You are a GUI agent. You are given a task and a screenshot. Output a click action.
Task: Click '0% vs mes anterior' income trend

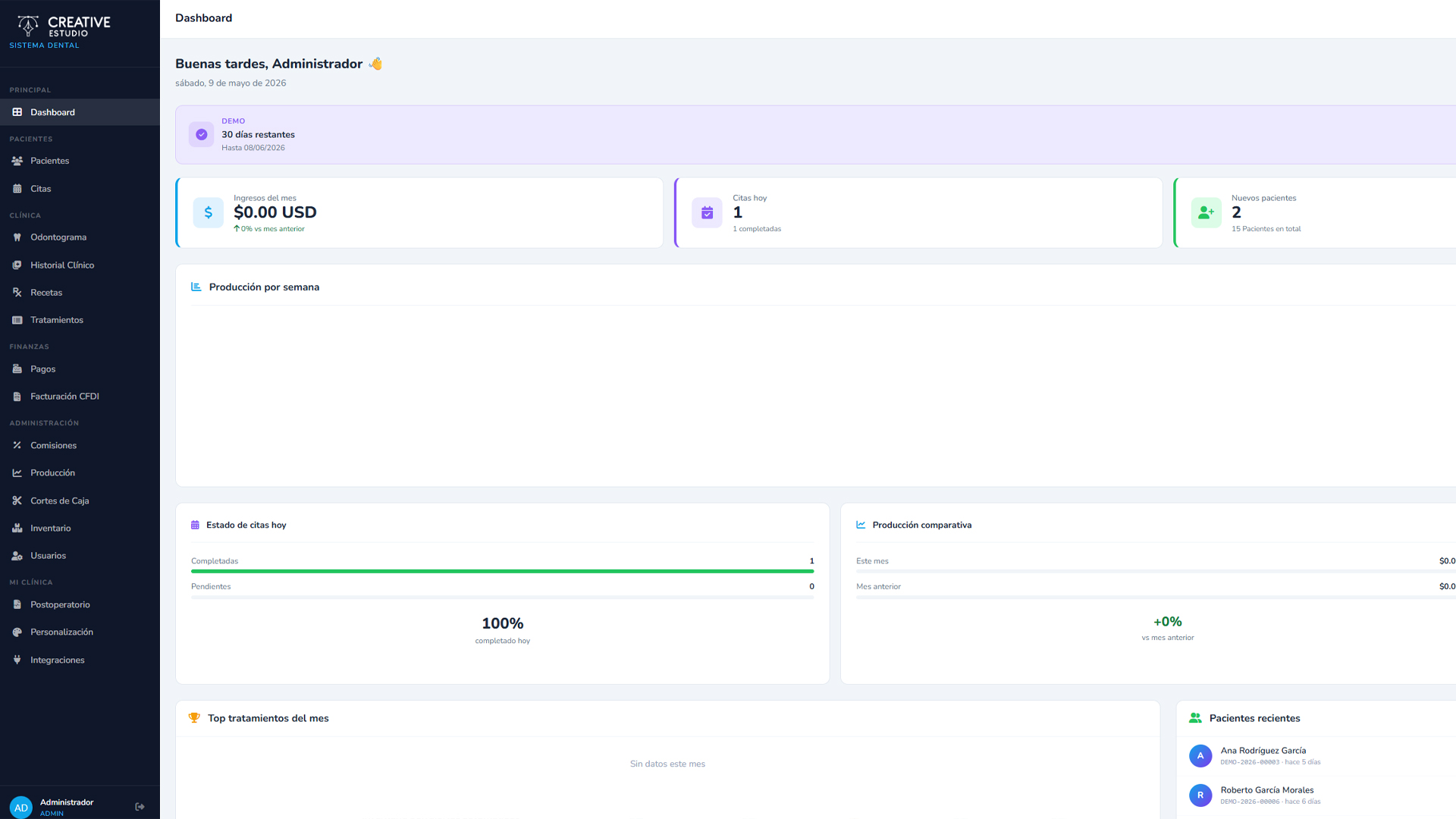[269, 229]
